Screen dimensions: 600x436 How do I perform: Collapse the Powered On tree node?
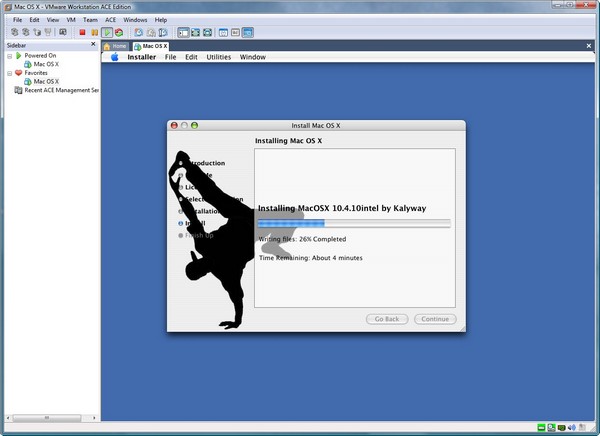pos(10,56)
